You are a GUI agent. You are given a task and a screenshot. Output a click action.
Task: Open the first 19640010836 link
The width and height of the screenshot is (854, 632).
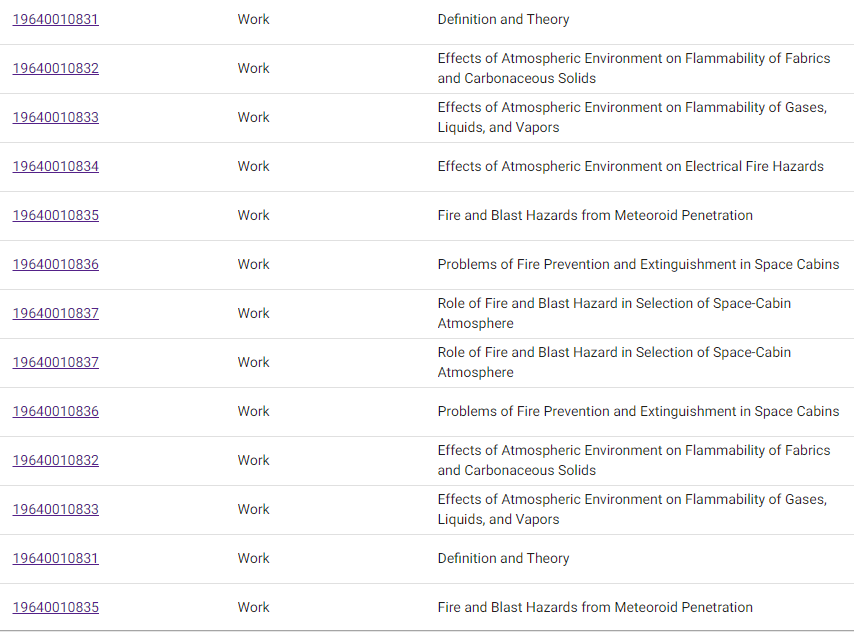click(56, 265)
